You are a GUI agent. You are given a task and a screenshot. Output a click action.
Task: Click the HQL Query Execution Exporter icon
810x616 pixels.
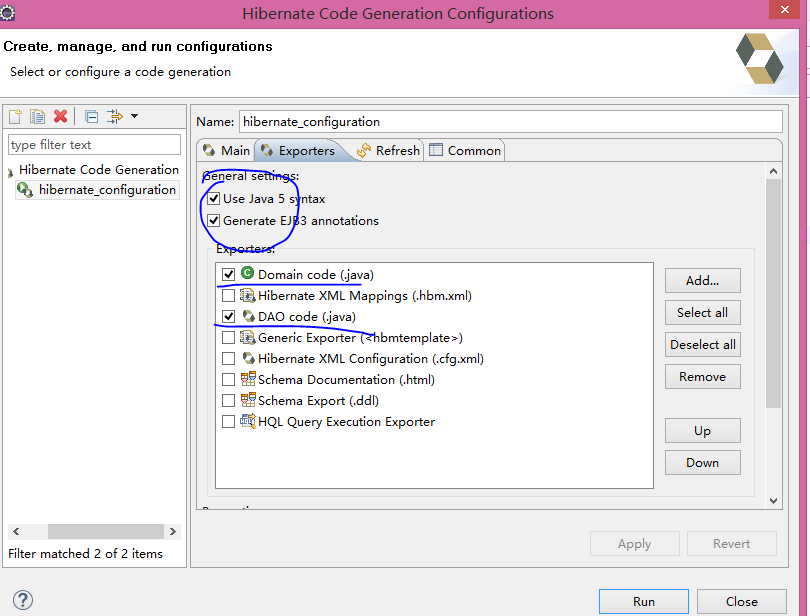(248, 421)
